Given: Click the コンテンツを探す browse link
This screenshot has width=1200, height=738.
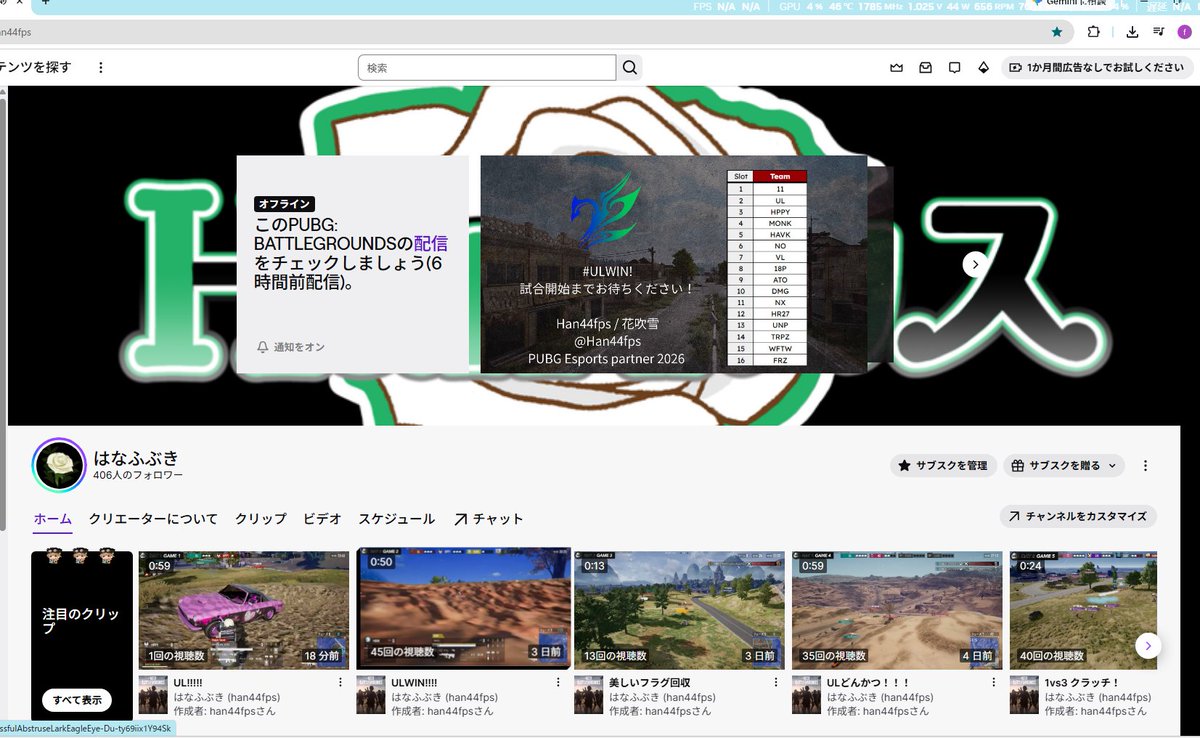Looking at the screenshot, I should (36, 67).
